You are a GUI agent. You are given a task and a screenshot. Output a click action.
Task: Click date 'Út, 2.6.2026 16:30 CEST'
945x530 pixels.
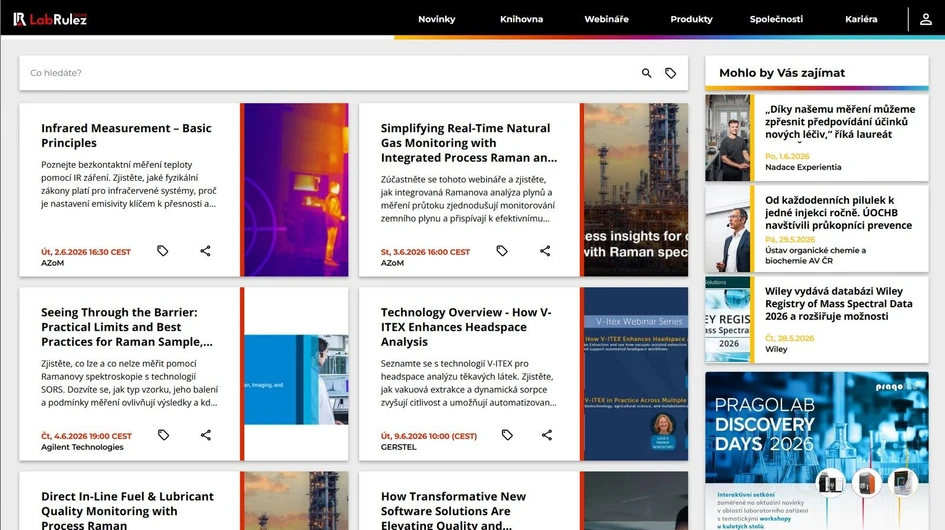click(x=86, y=252)
